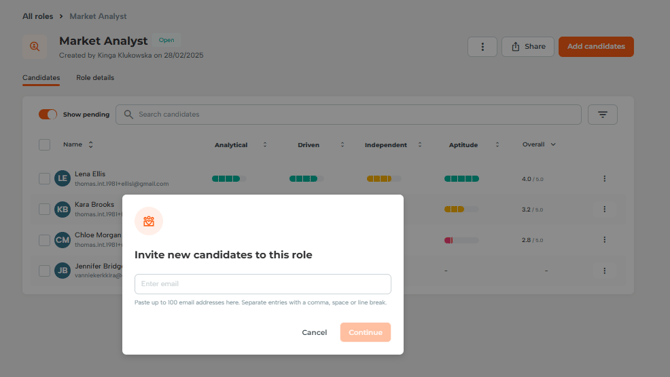This screenshot has width=670, height=377.
Task: Open Jennifer Bridges row options menu
Action: click(604, 271)
